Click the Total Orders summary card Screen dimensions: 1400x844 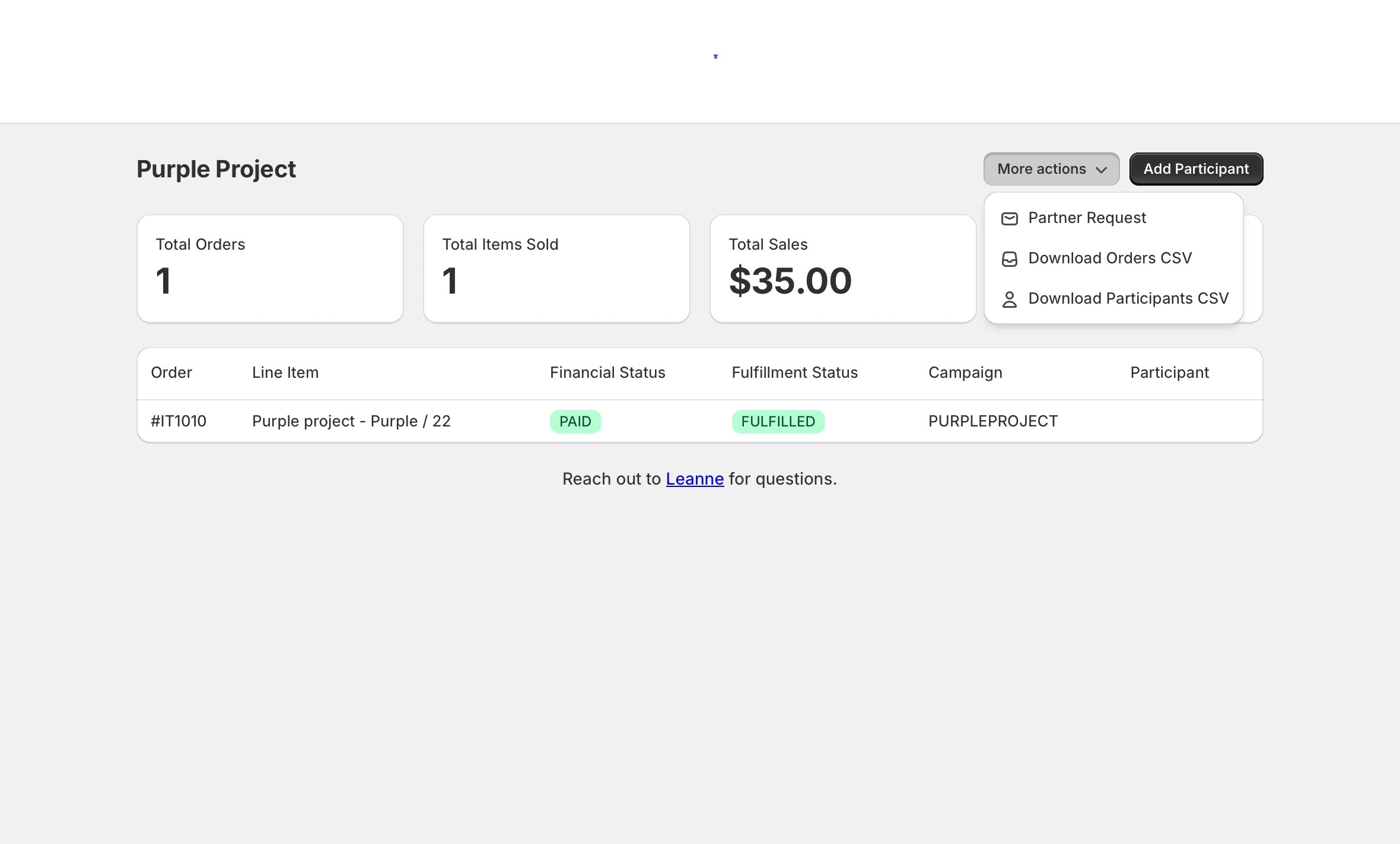click(270, 269)
